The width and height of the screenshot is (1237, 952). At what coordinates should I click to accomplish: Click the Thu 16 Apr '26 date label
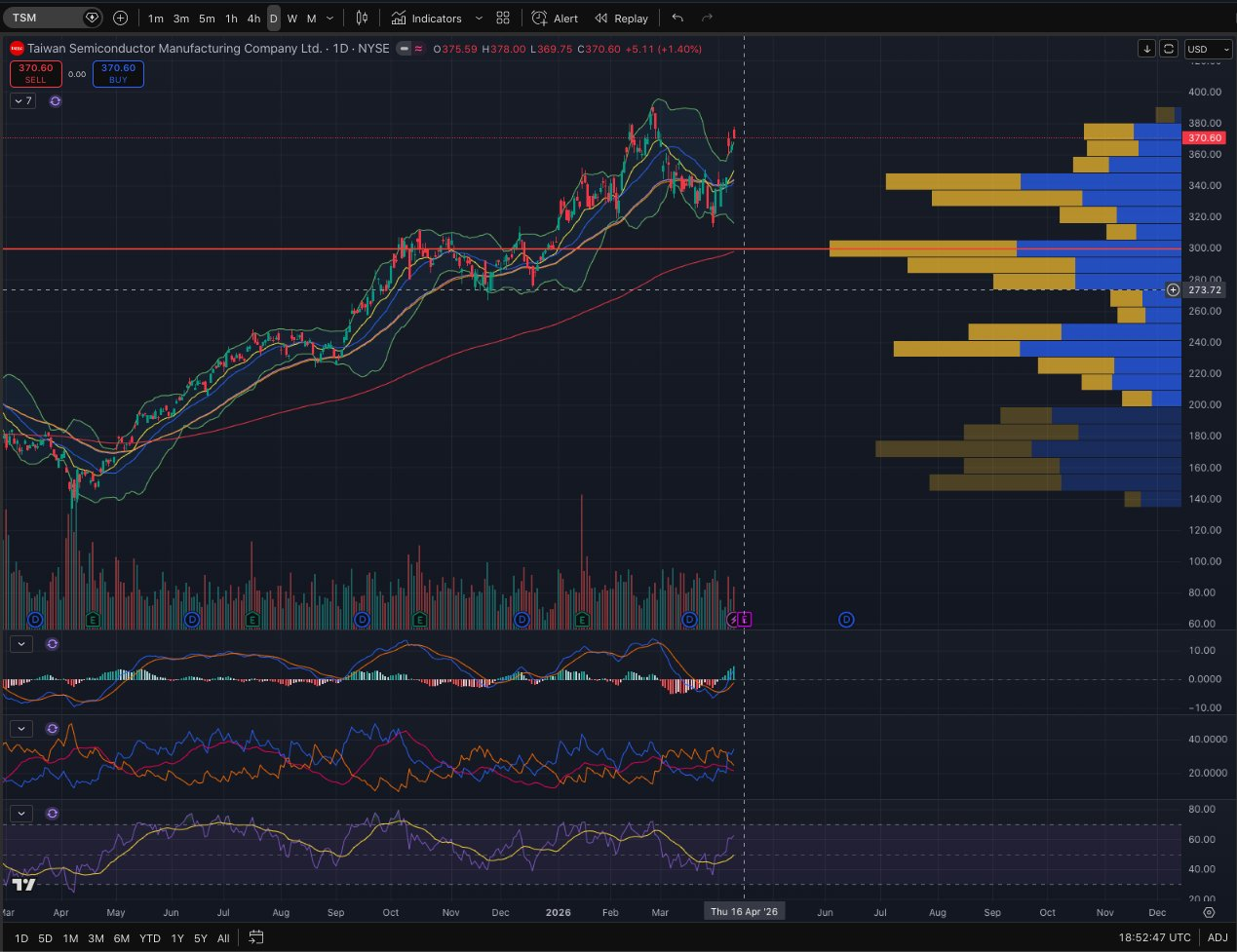[x=745, y=912]
